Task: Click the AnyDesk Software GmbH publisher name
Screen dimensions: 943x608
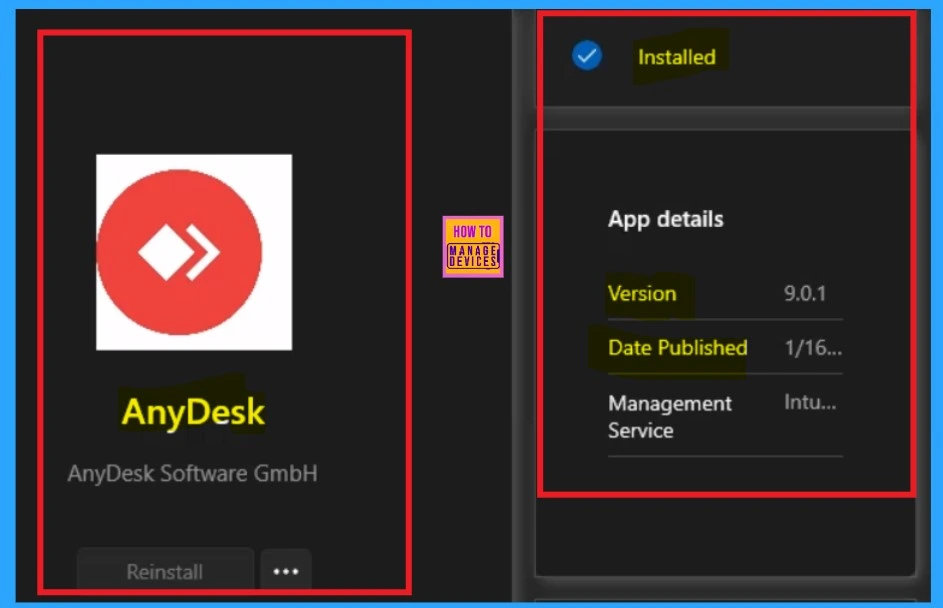Action: pos(192,473)
